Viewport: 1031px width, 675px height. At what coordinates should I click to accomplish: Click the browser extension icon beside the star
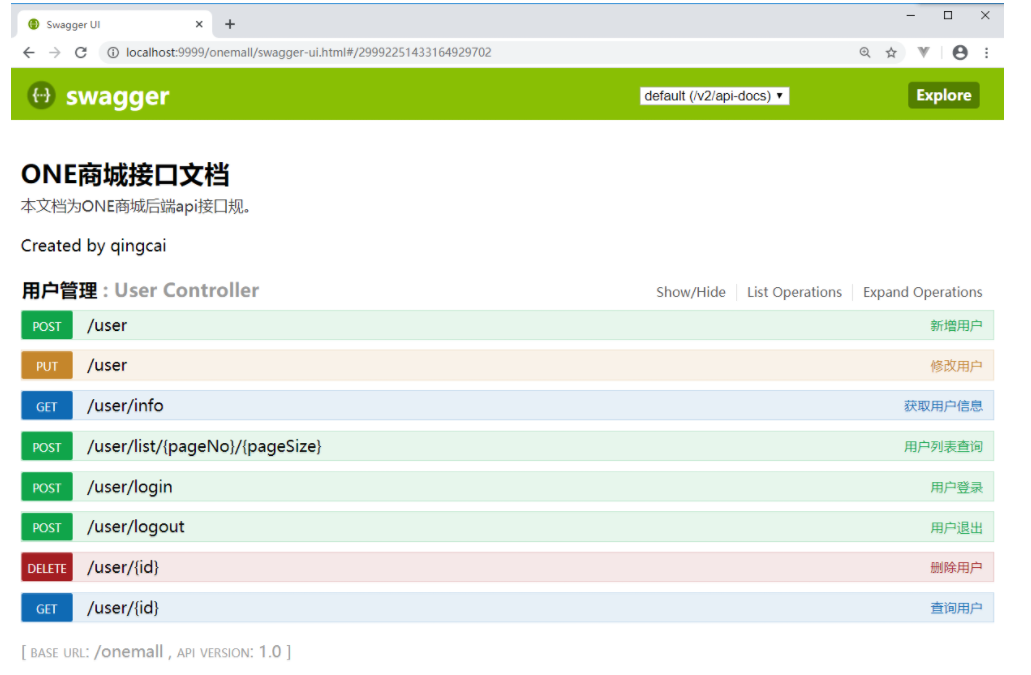pyautogui.click(x=924, y=52)
